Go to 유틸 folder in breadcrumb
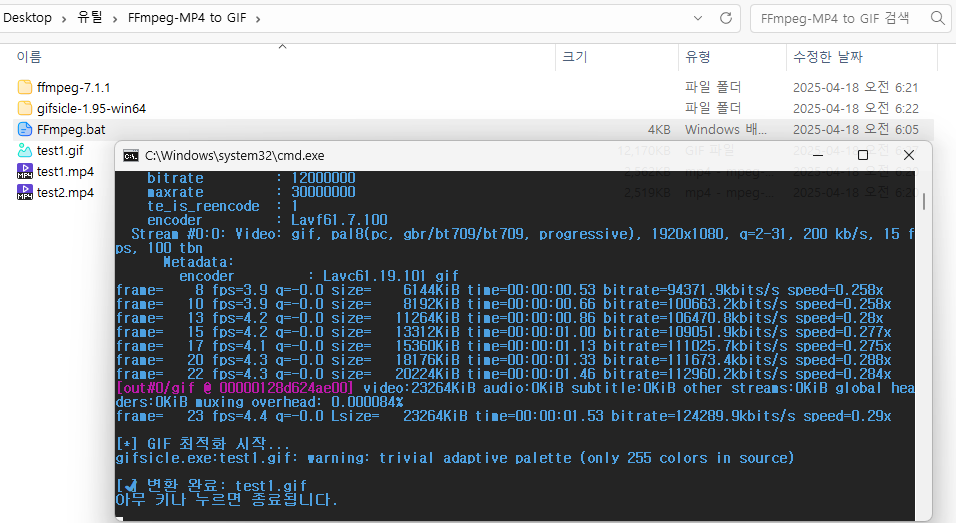This screenshot has height=523, width=956. point(90,18)
